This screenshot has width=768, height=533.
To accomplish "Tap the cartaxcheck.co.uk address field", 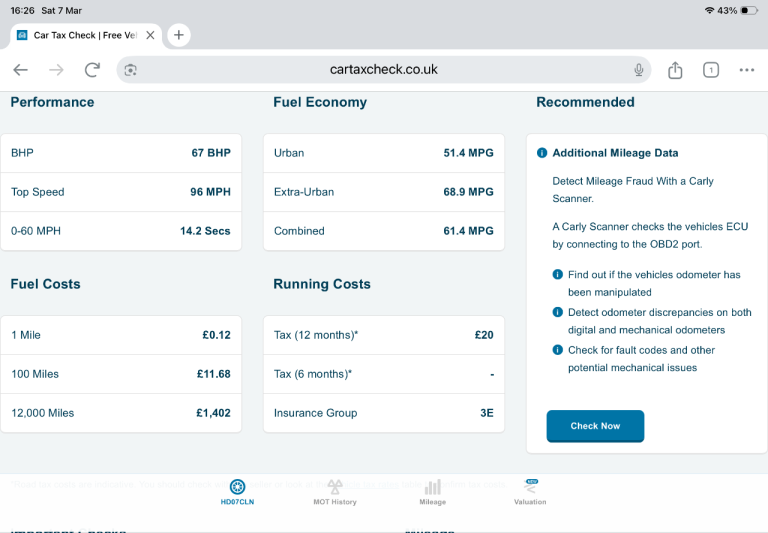I will tap(384, 70).
